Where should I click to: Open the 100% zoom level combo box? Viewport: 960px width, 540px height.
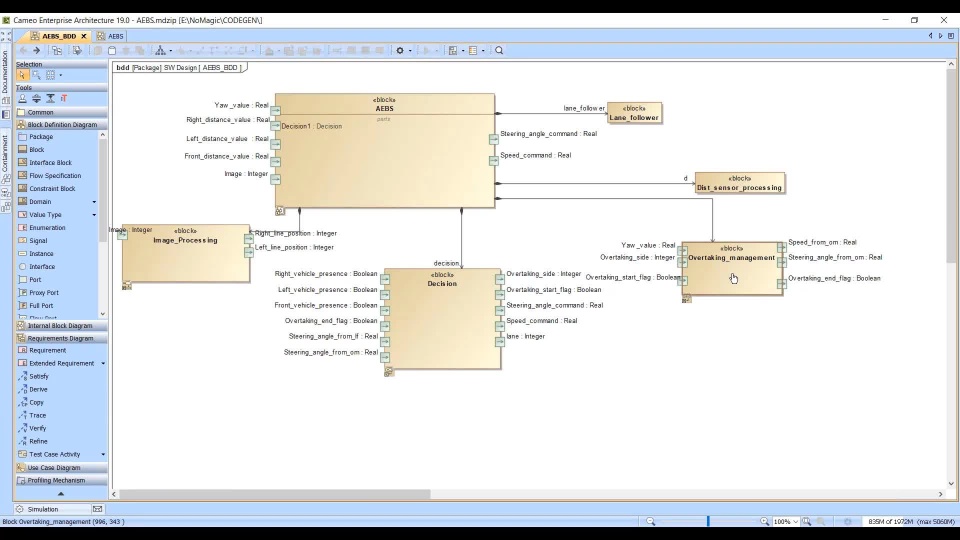(786, 522)
